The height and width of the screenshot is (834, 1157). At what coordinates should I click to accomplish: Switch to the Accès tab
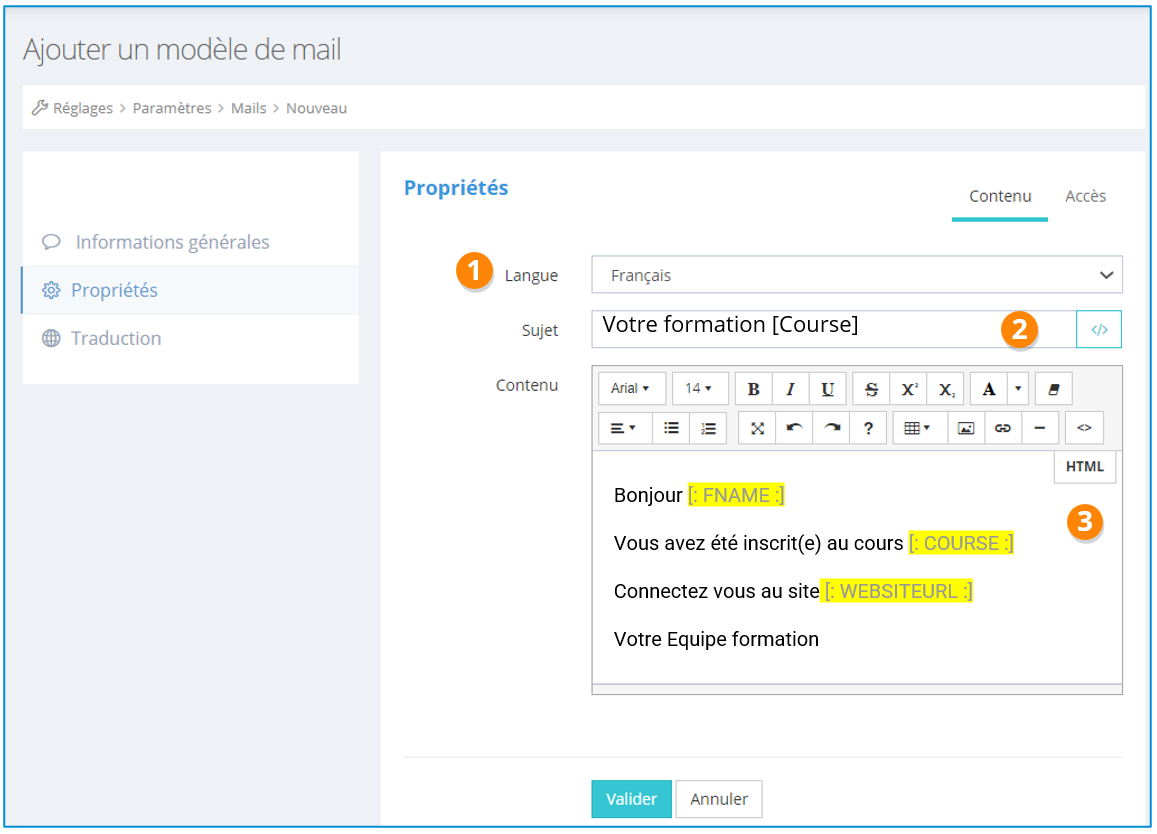click(1085, 196)
